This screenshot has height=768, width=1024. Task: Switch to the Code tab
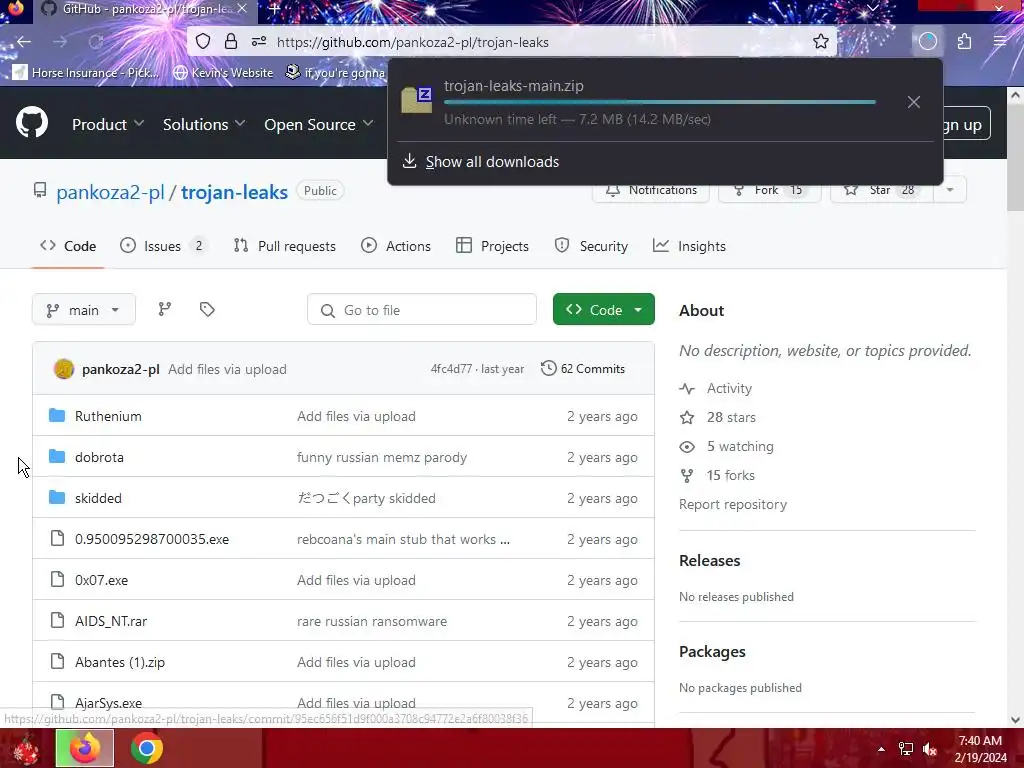coord(68,246)
